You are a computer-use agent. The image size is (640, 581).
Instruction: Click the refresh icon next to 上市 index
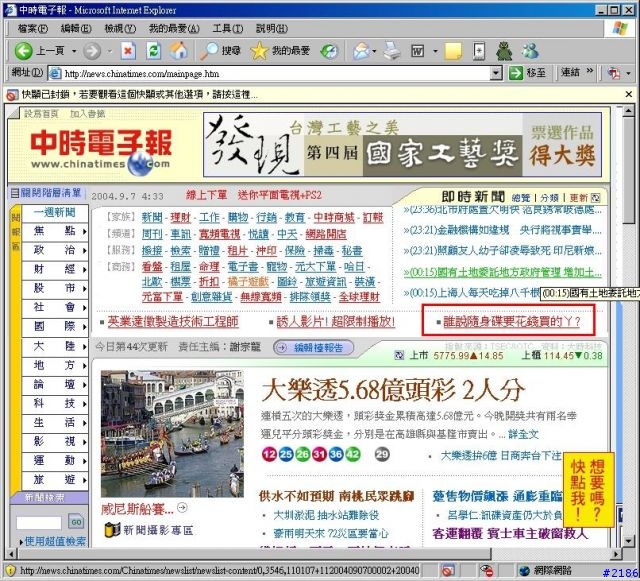tap(399, 355)
